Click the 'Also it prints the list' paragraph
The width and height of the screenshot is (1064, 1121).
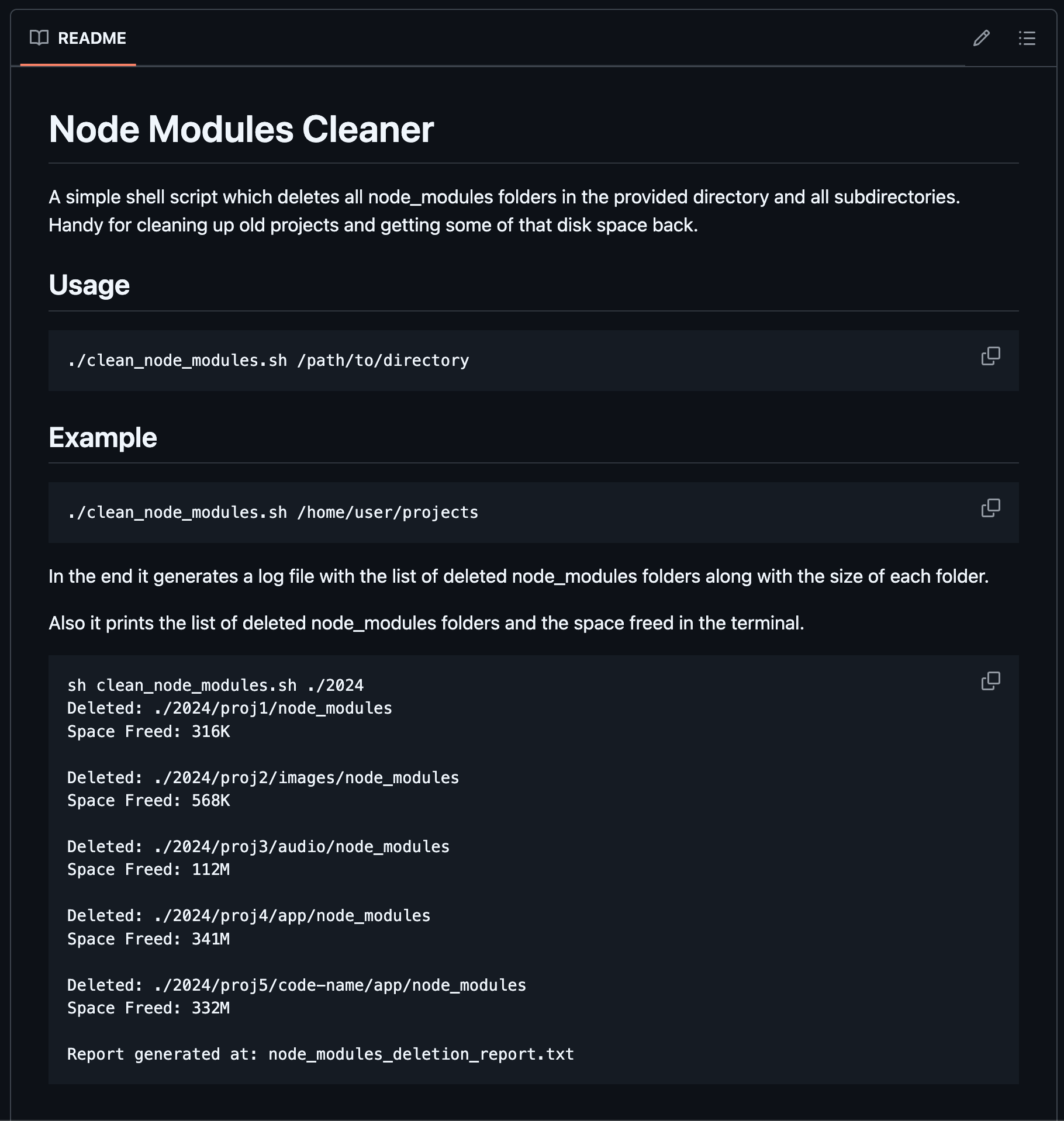(x=426, y=623)
